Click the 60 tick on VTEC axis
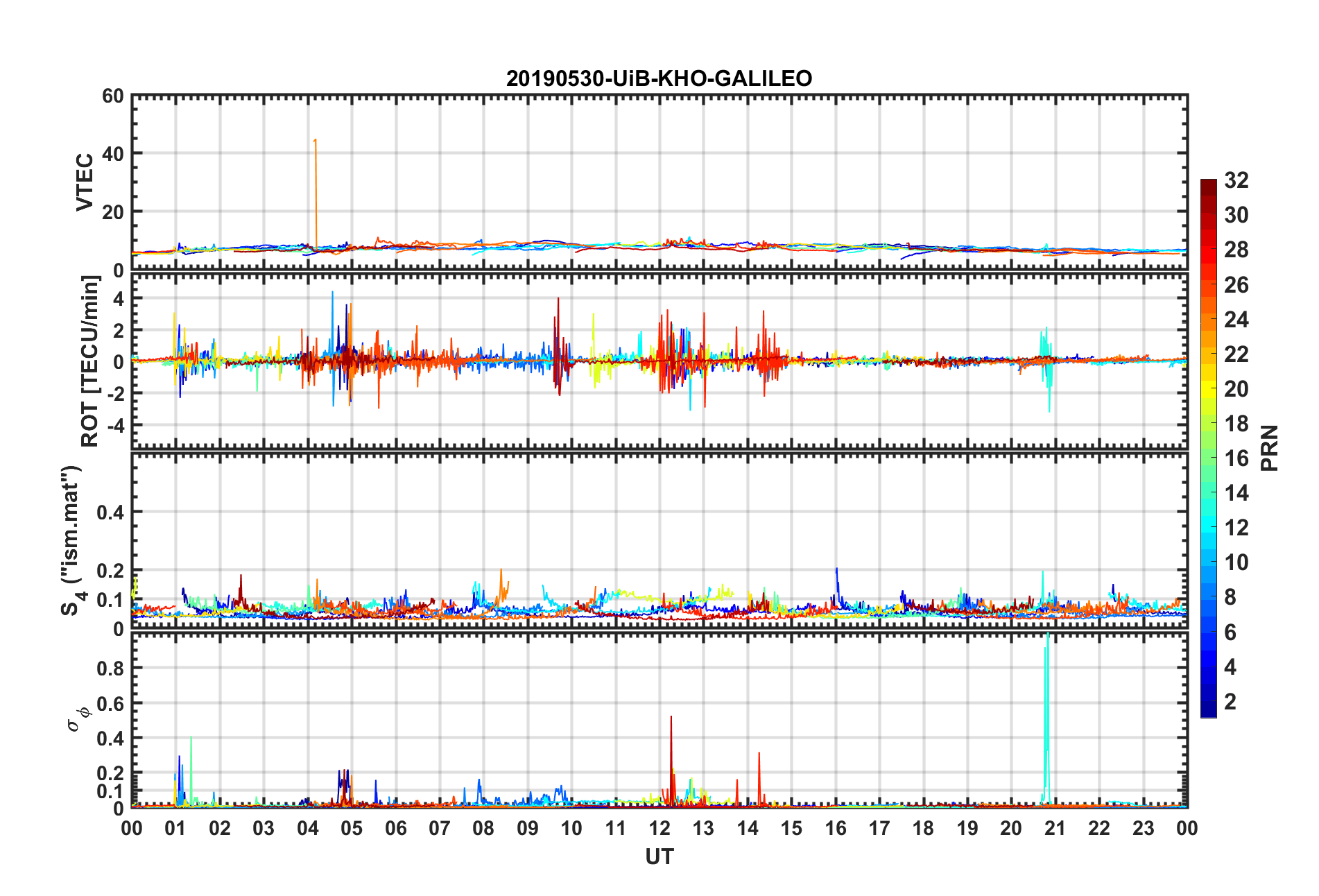1319x896 pixels. pyautogui.click(x=113, y=96)
